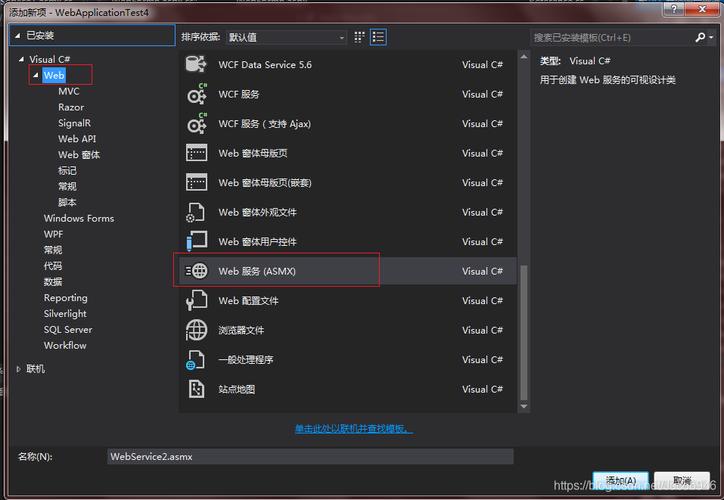Viewport: 724px width, 500px height.
Task: Click the 名称 input field
Action: [310, 457]
